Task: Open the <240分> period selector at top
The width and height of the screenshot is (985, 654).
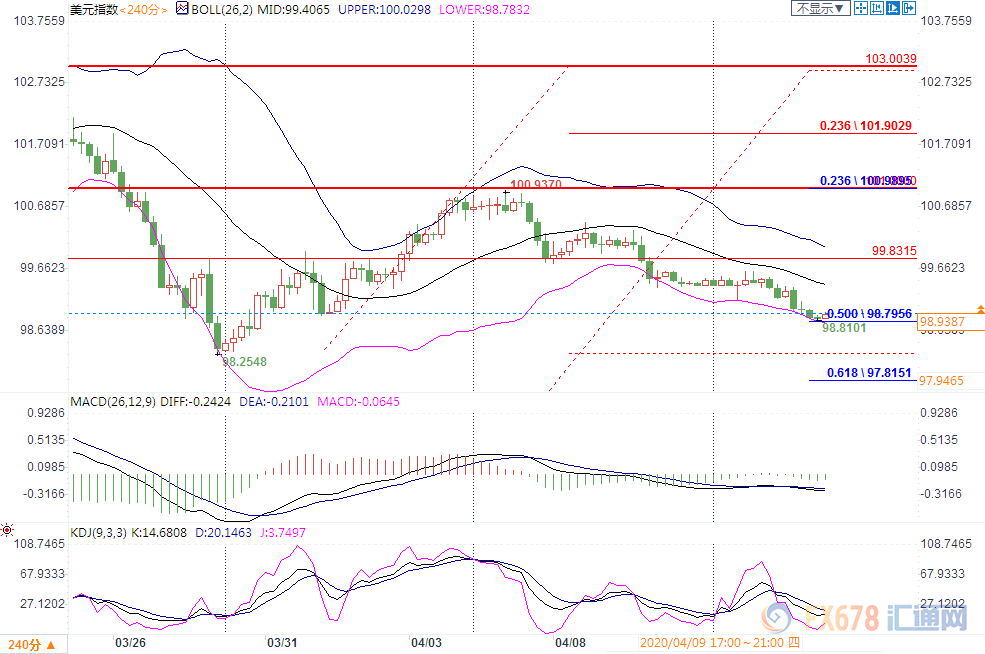Action: 143,9
